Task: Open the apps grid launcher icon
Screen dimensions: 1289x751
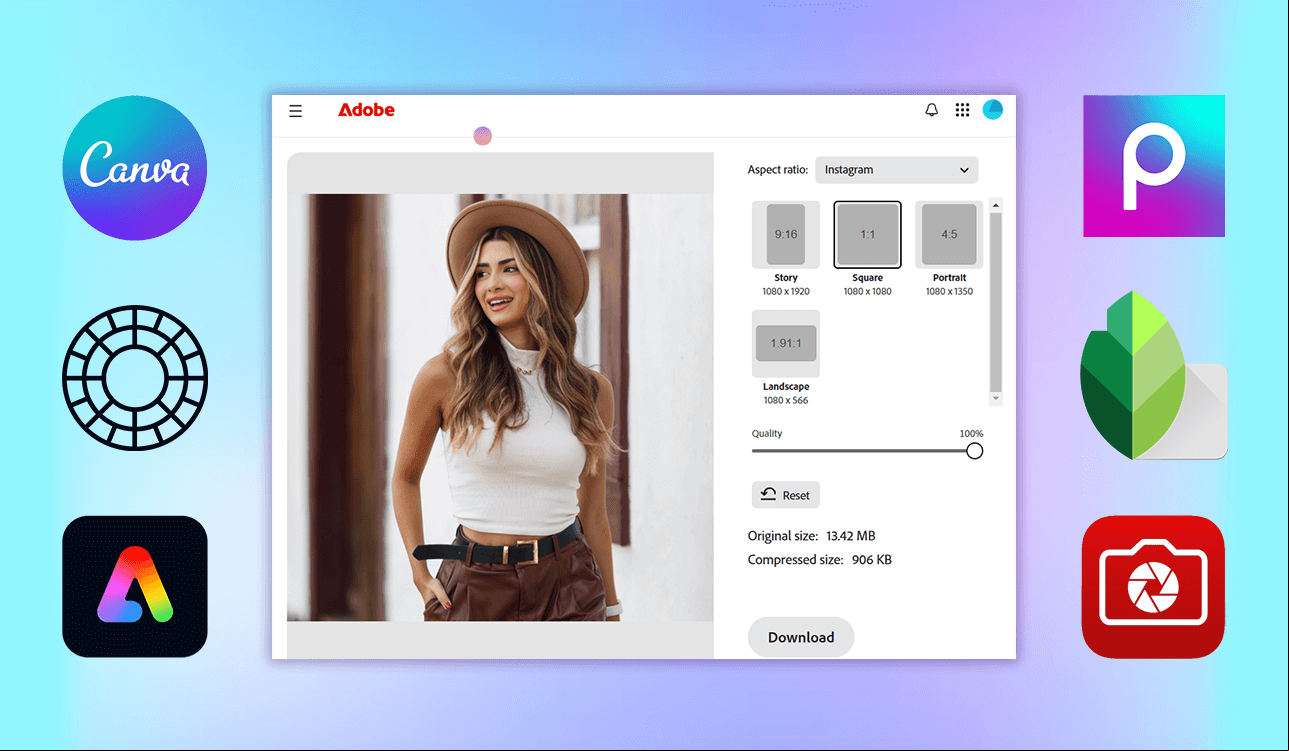Action: tap(962, 110)
